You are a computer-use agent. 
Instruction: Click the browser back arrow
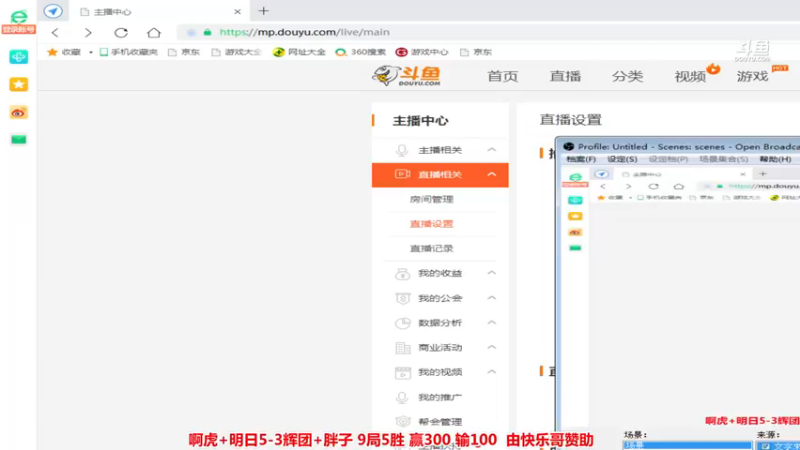tap(55, 33)
